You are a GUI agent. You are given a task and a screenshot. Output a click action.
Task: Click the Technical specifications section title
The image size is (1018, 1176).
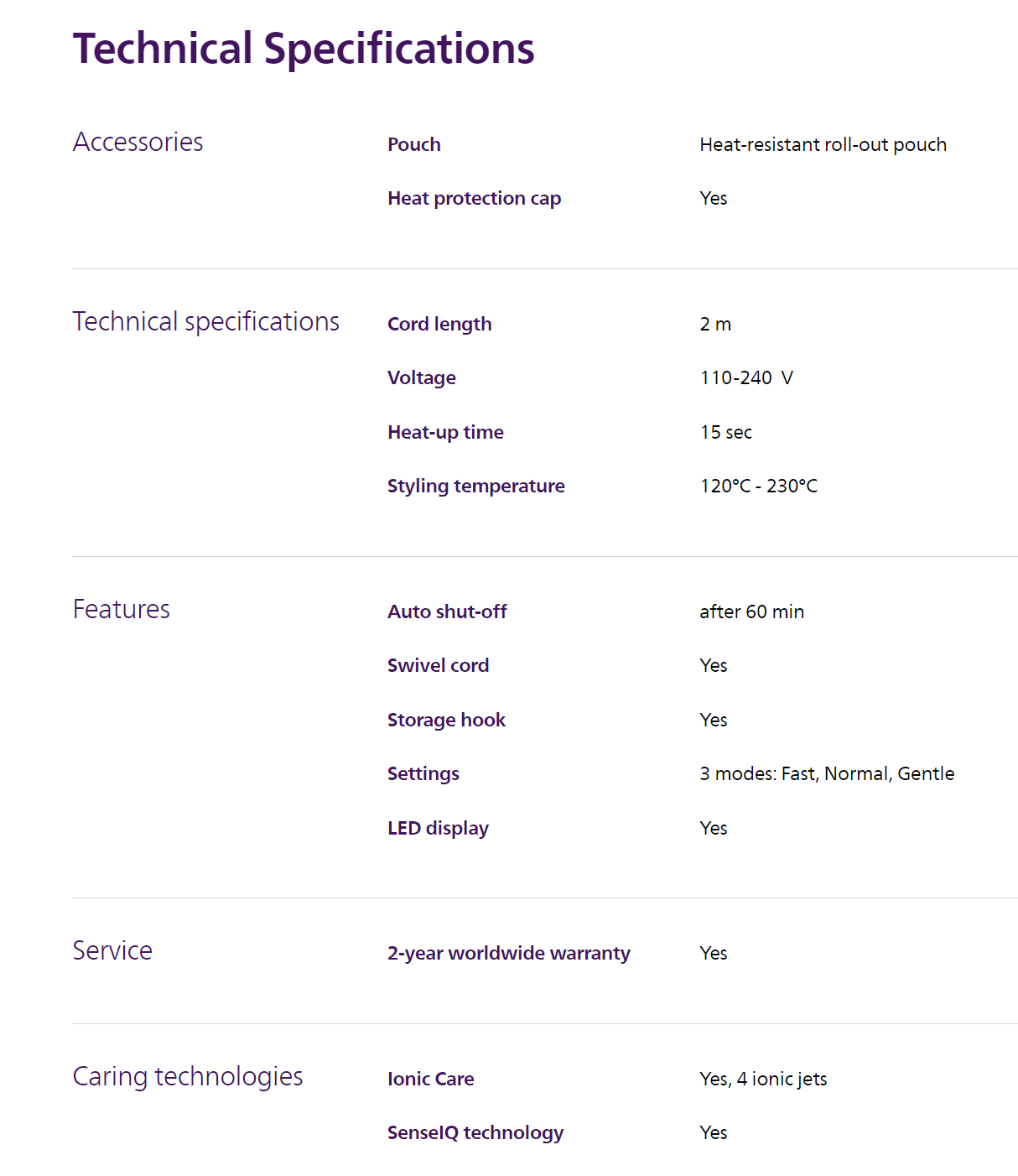tap(205, 322)
